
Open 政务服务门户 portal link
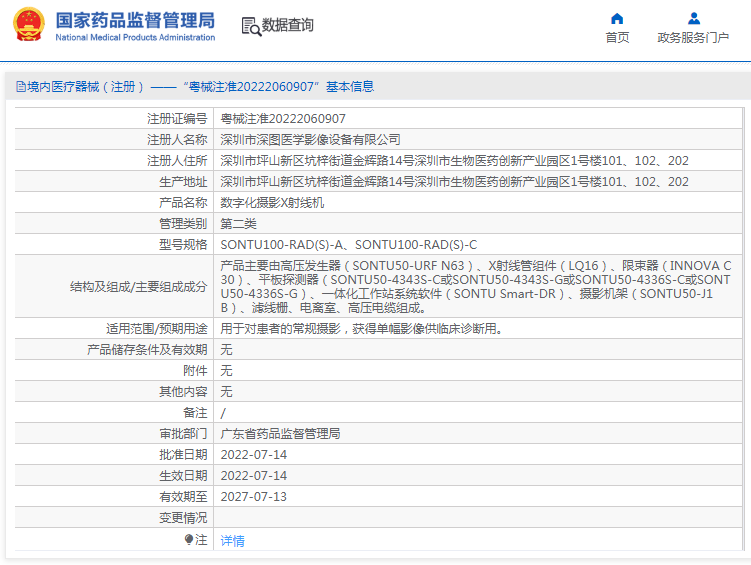pos(693,37)
